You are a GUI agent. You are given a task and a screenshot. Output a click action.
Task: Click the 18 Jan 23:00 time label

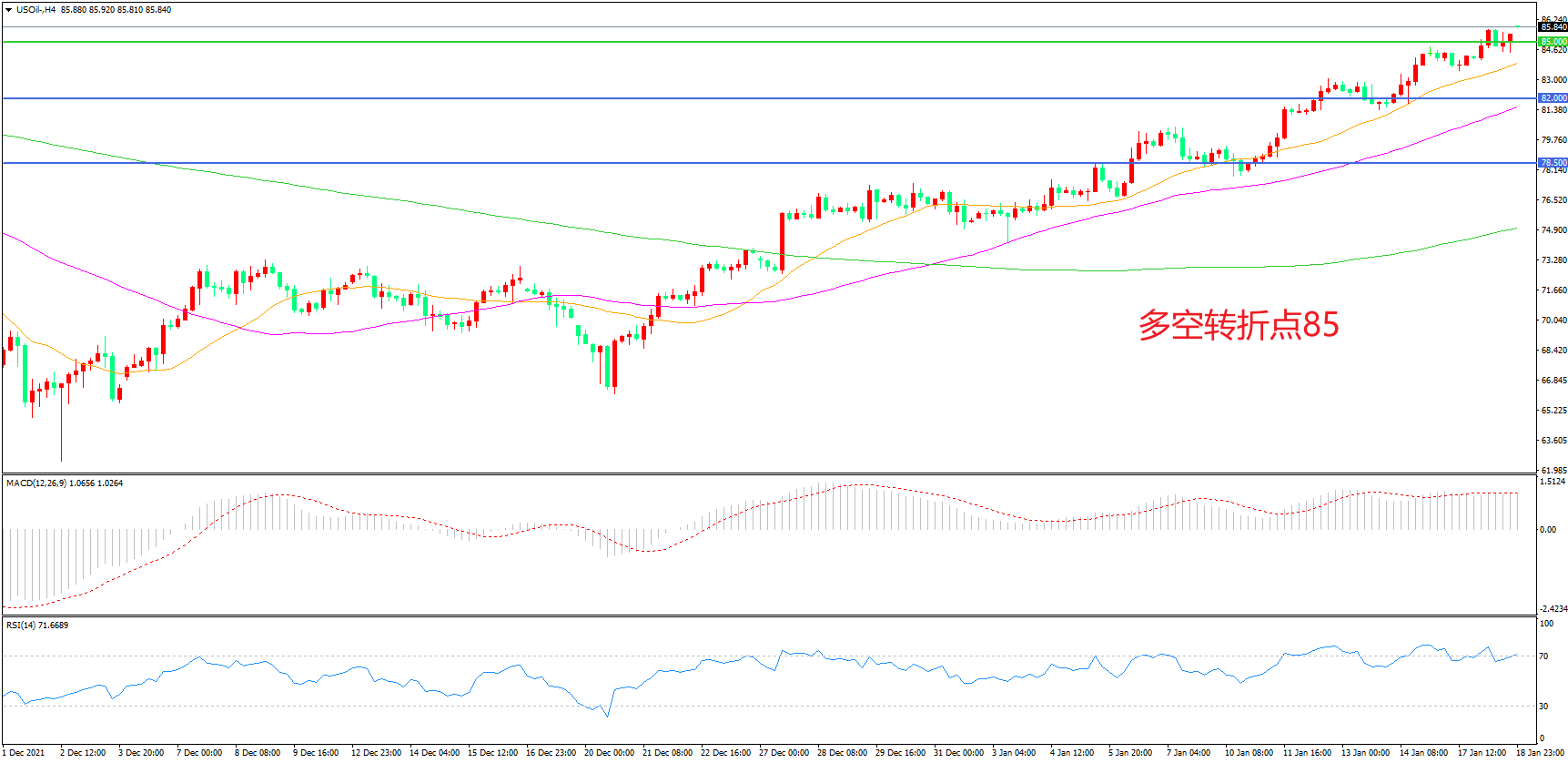point(1540,753)
